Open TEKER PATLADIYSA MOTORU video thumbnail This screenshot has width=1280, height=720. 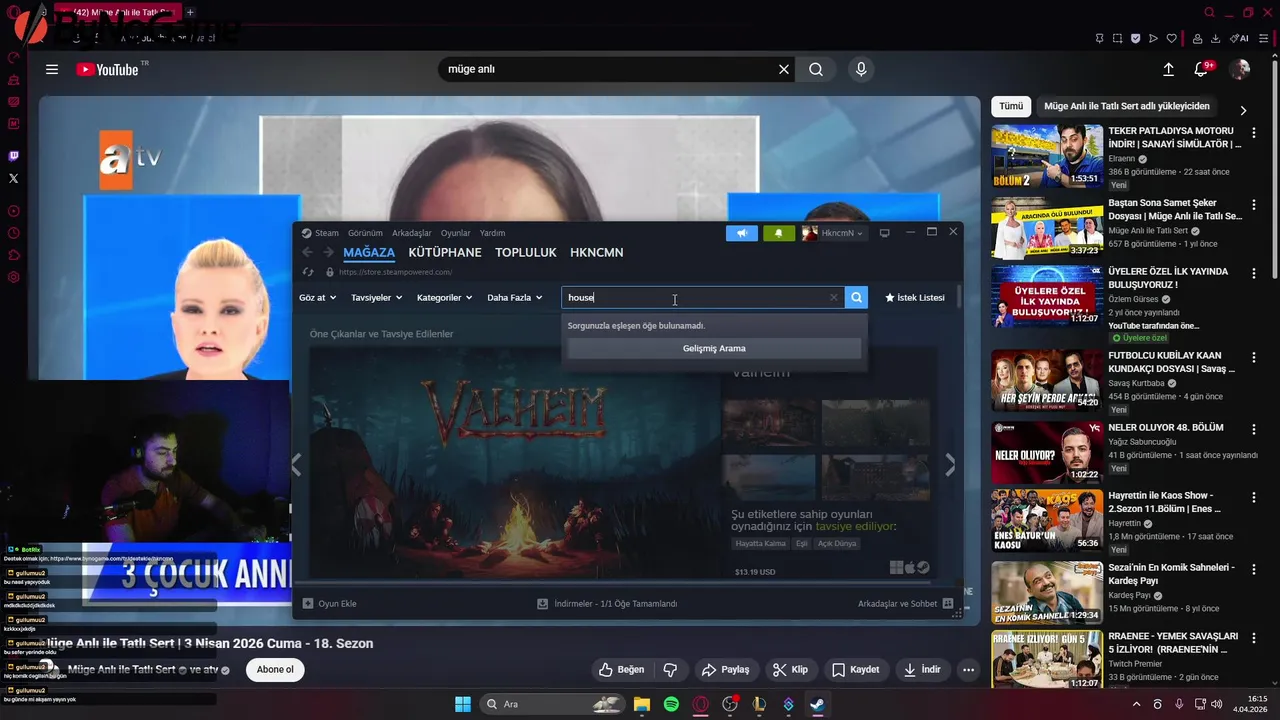click(x=1047, y=156)
